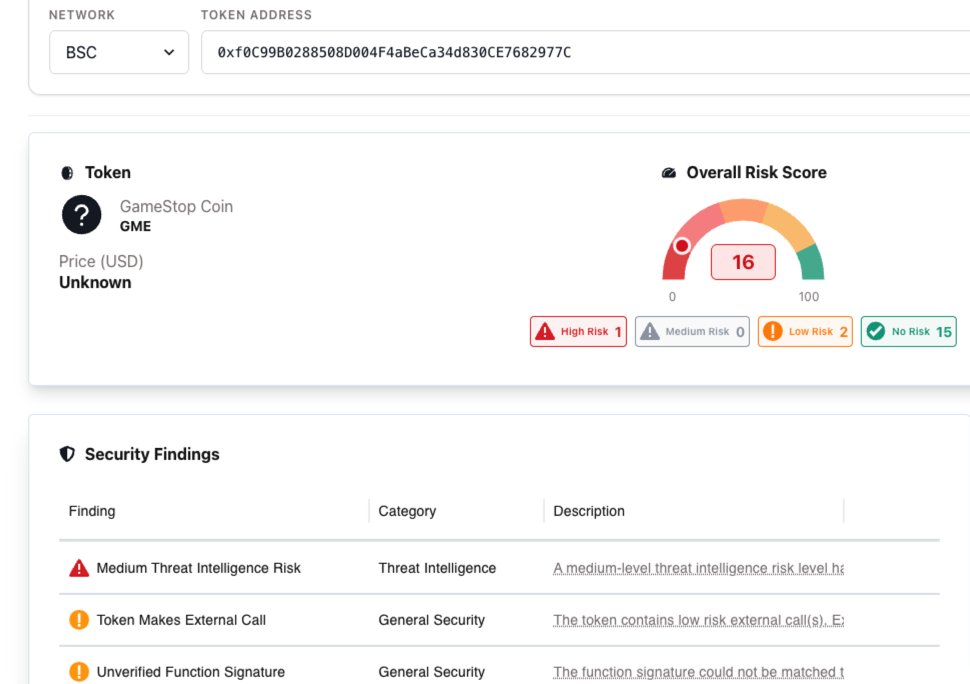Open the BSC network dropdown

pyautogui.click(x=119, y=53)
